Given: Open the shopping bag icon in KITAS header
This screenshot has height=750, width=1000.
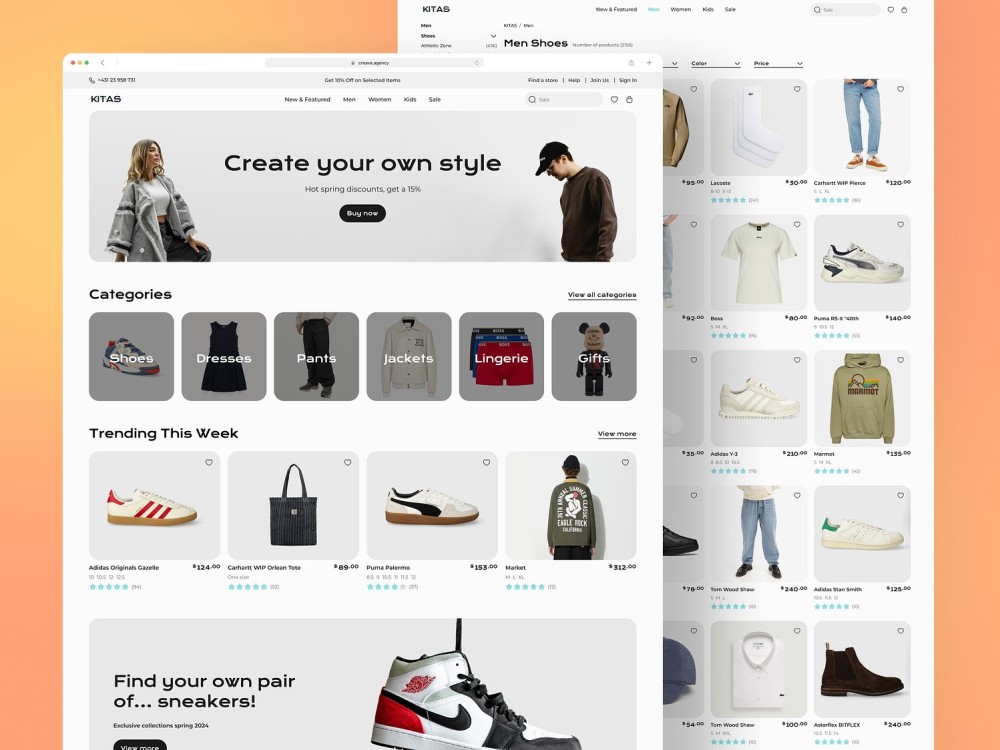Looking at the screenshot, I should 630,99.
